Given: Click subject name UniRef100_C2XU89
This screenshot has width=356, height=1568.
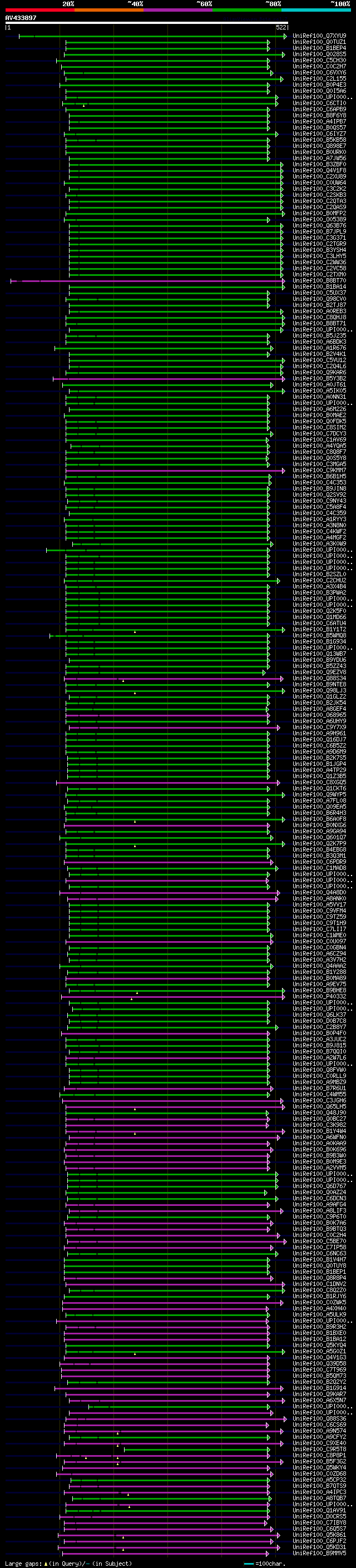Looking at the screenshot, I should (x=319, y=176).
